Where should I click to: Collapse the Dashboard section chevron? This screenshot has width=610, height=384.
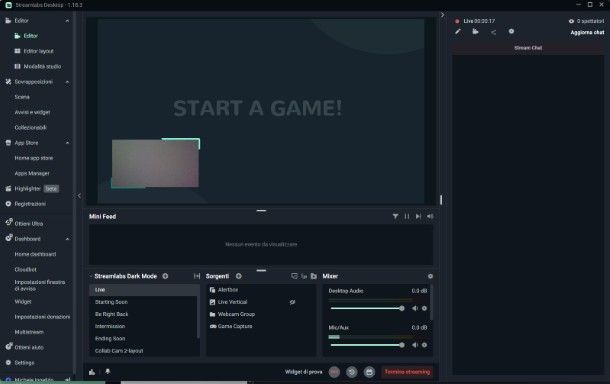coord(67,239)
